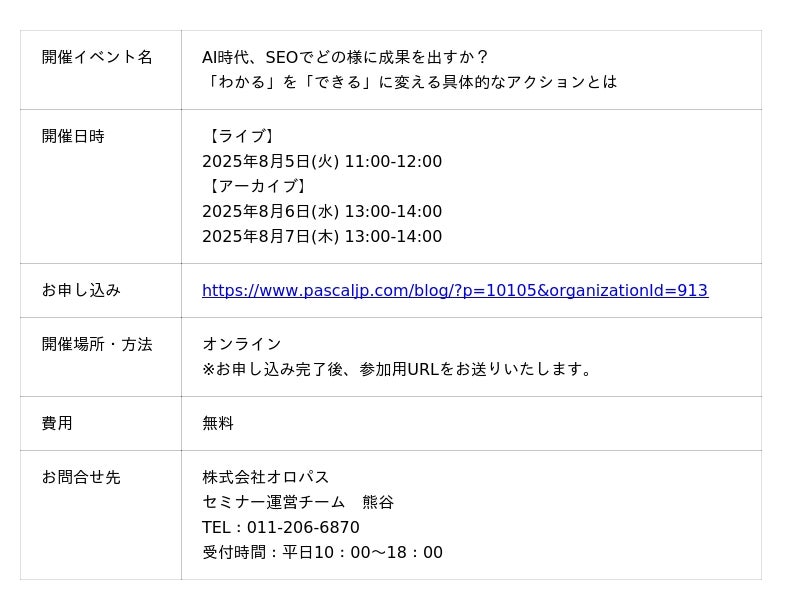Click the archive date 2025年8月6日(水) 13:00-14:00

pyautogui.click(x=322, y=211)
